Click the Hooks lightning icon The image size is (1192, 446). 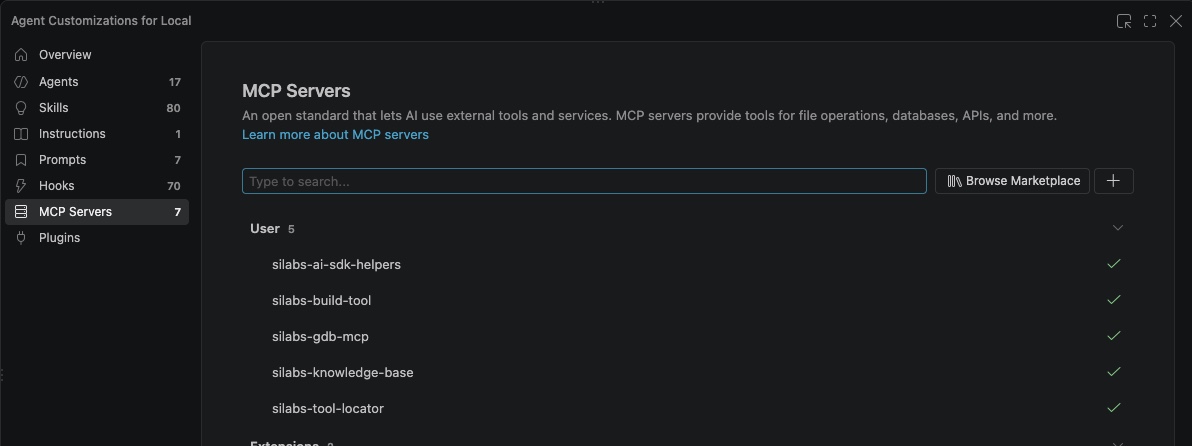tap(21, 185)
